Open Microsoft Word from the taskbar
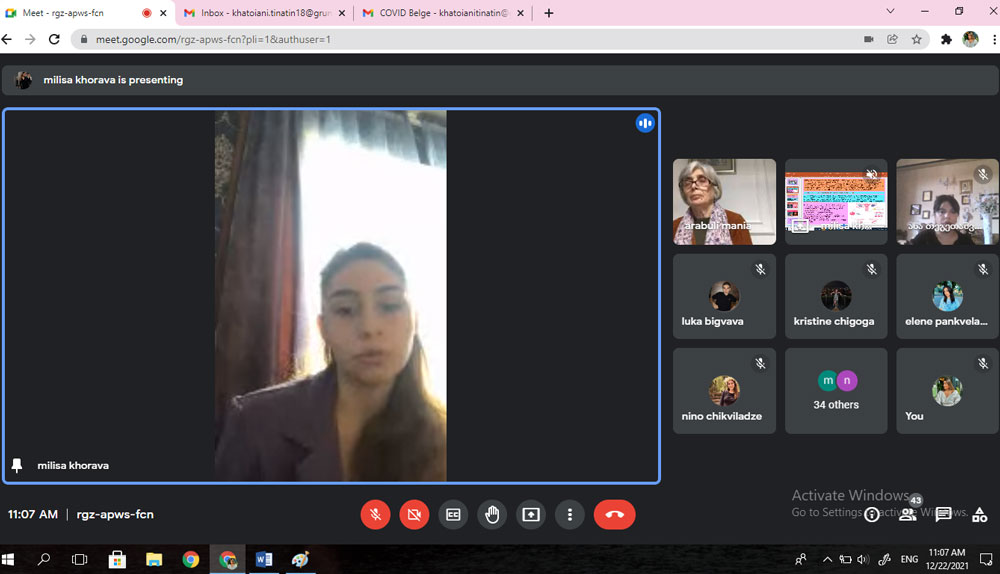 pos(264,559)
